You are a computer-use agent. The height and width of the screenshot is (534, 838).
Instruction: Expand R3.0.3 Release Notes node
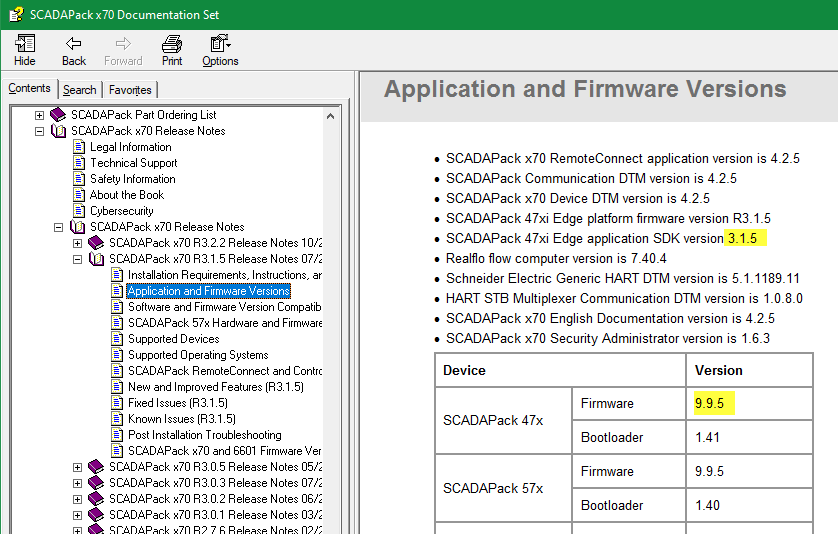(78, 483)
